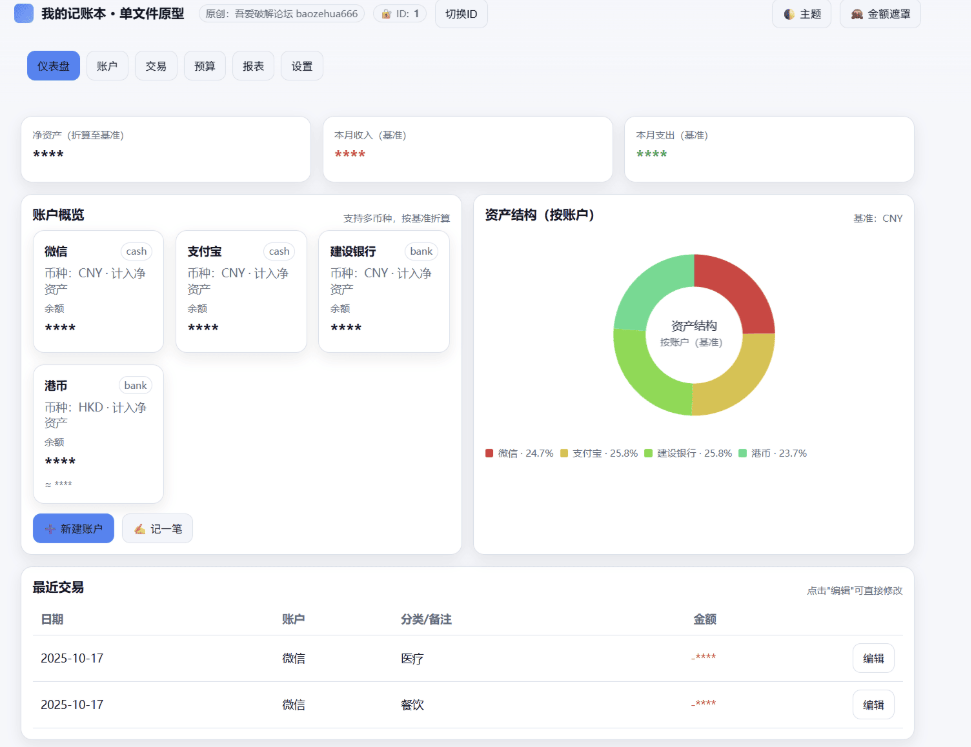
Task: Click the 切换ID button
Action: tap(460, 14)
